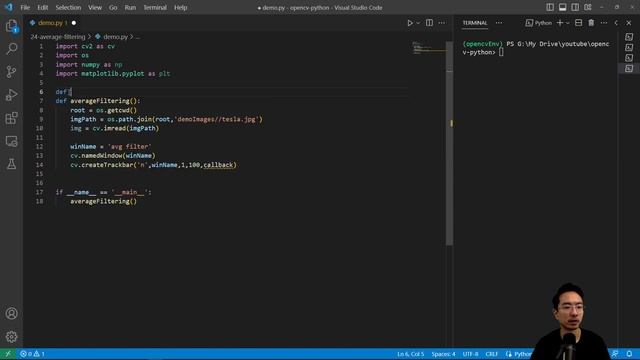Open the Go menu
This screenshot has width=640, height=360.
(x=113, y=7)
